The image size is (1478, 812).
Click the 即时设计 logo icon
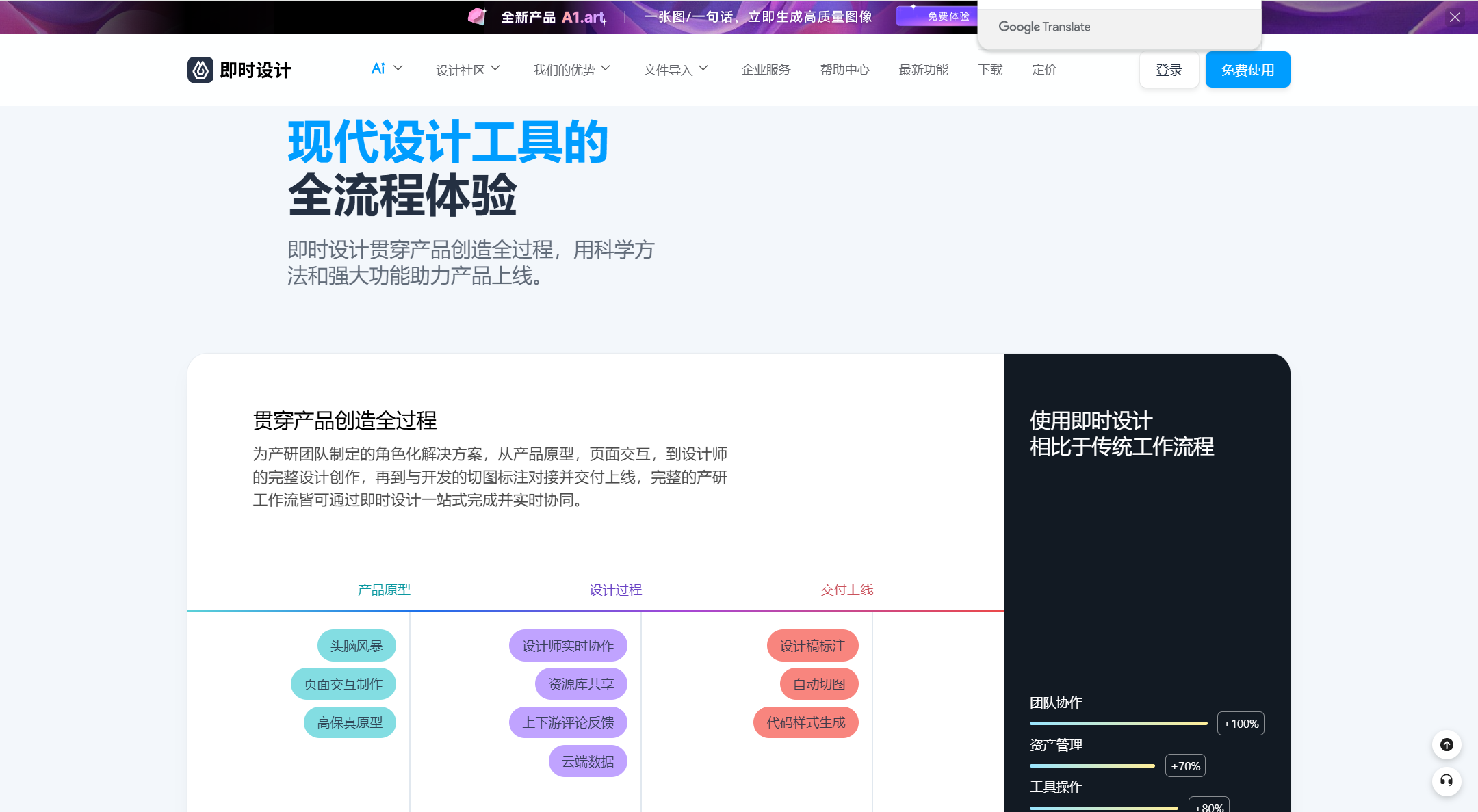click(x=198, y=69)
